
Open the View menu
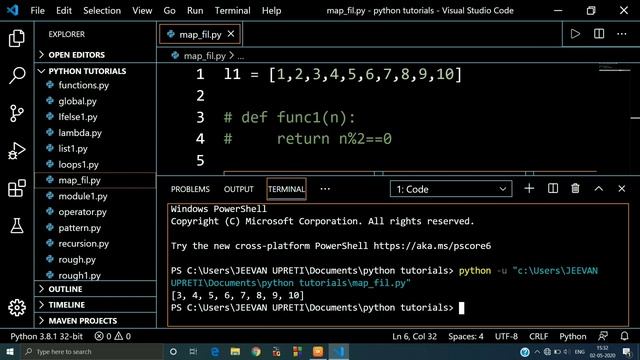pyautogui.click(x=142, y=11)
